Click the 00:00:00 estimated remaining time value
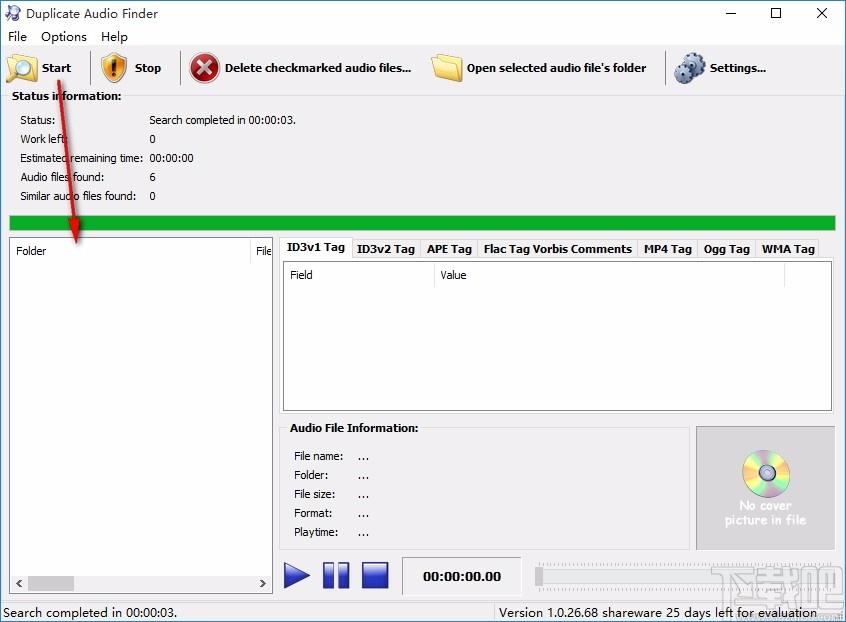The height and width of the screenshot is (622, 846). pyautogui.click(x=171, y=158)
